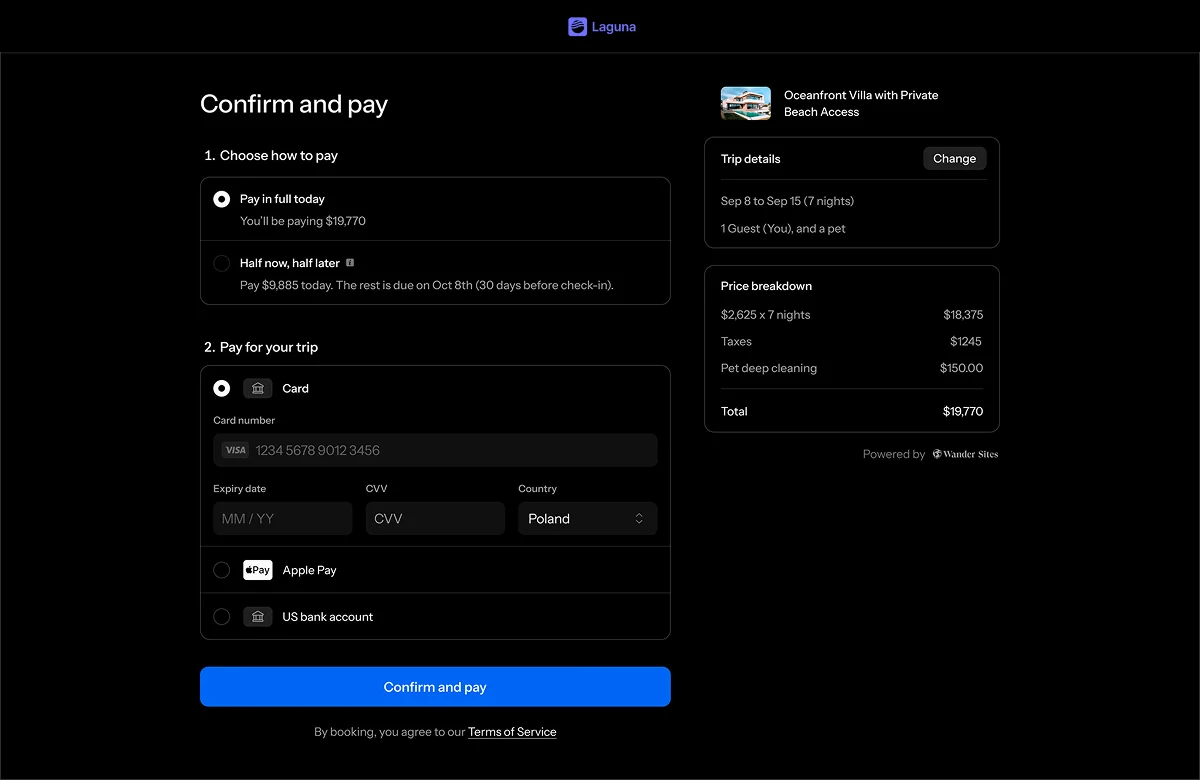Screen dimensions: 1200x780
Task: Click the Card bank icon
Action: [x=257, y=389]
